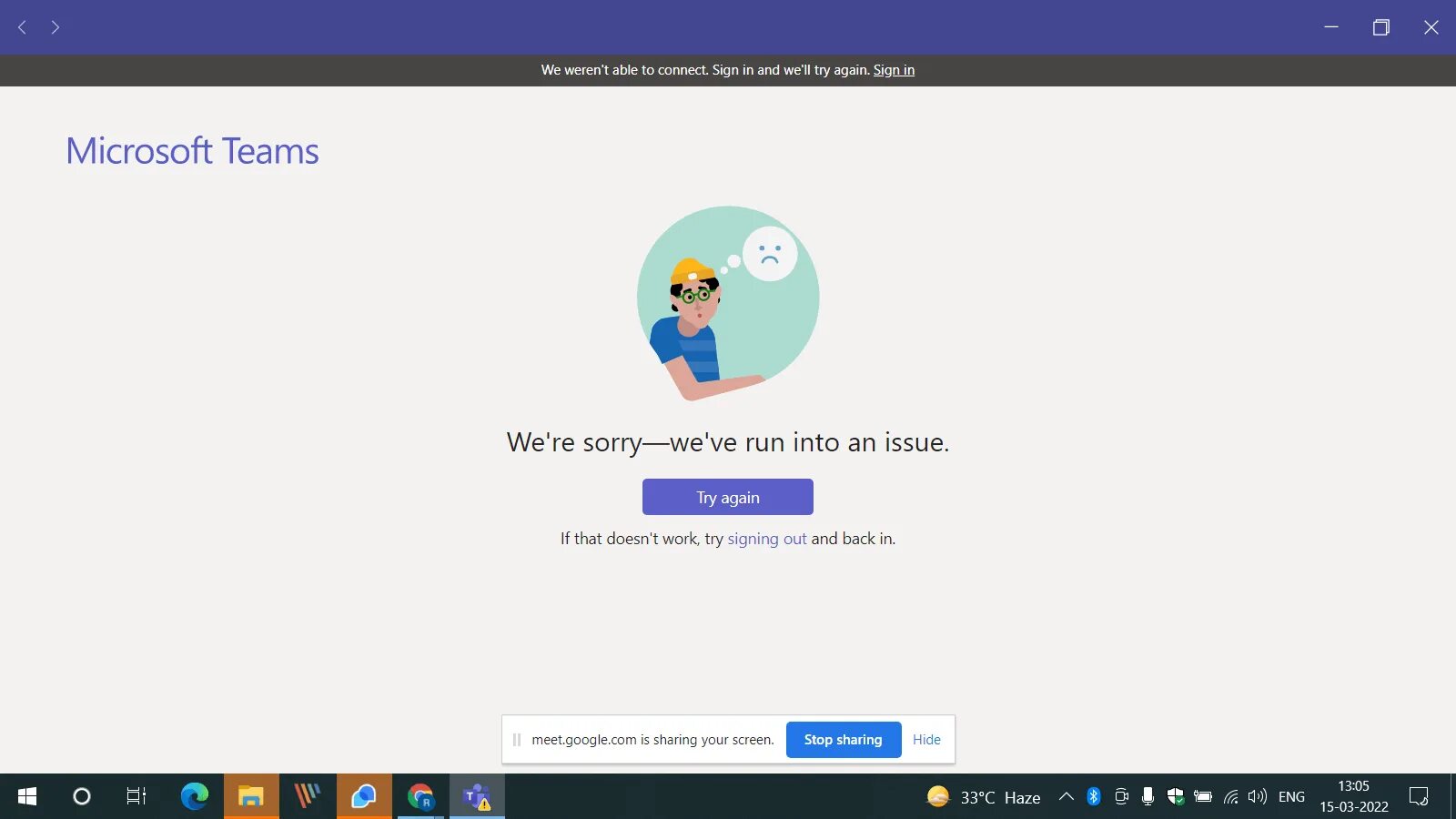1456x819 pixels.
Task: Open Windows Security from the tray
Action: [x=1176, y=797]
